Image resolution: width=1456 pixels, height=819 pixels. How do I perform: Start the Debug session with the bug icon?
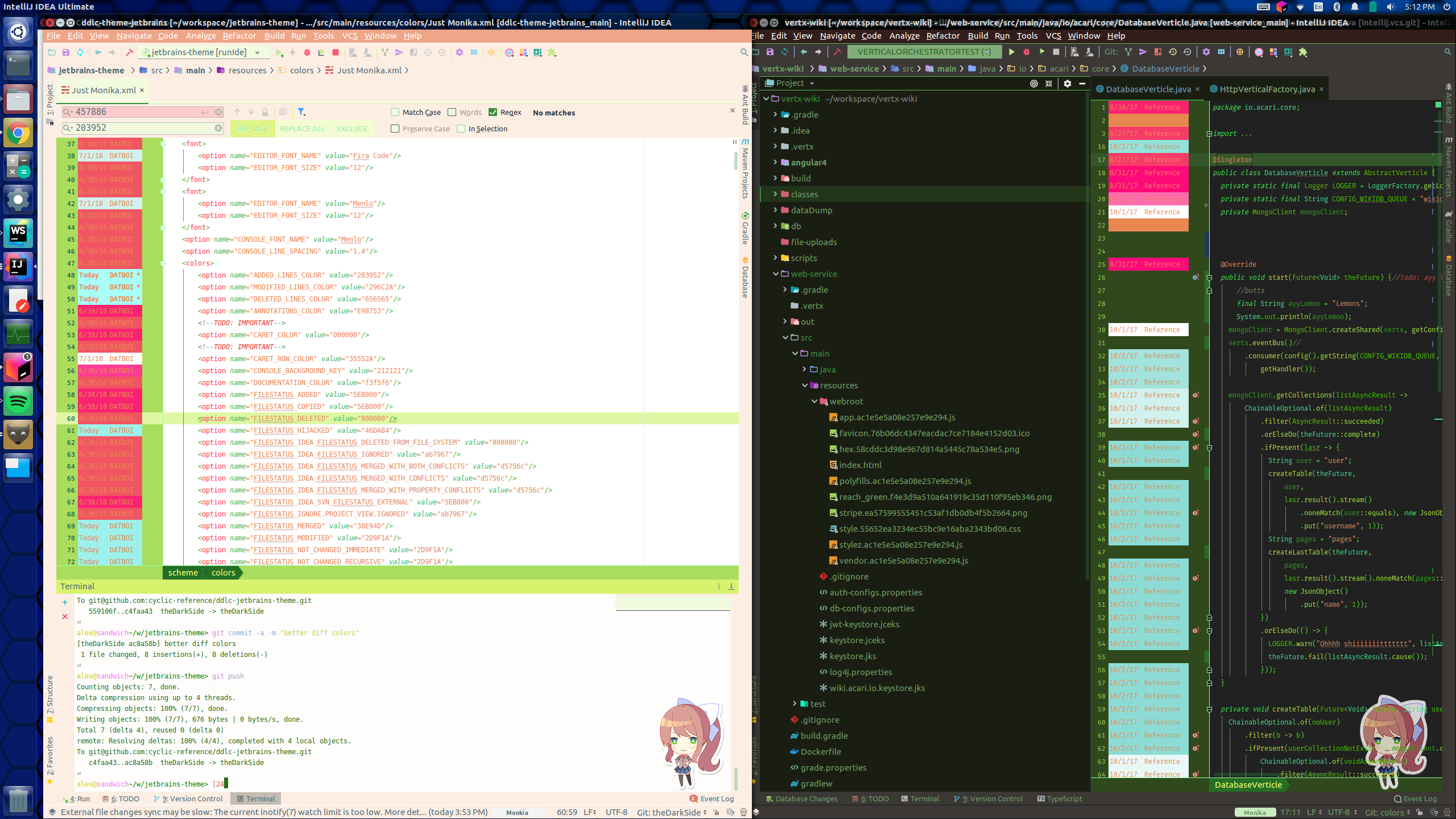click(x=308, y=52)
